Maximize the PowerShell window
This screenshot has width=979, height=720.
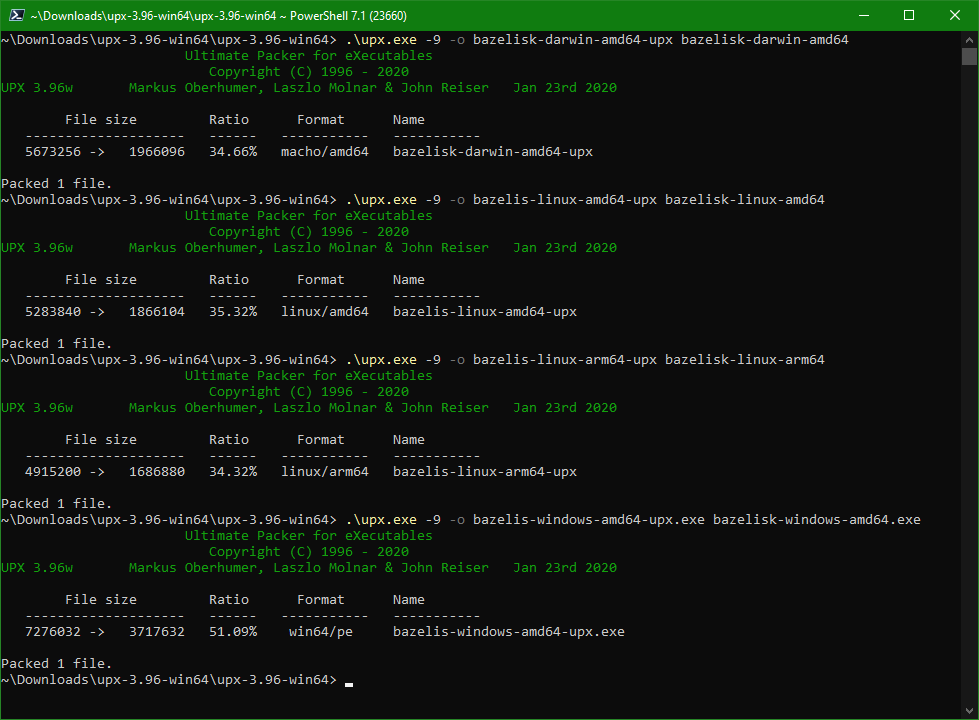pyautogui.click(x=908, y=15)
